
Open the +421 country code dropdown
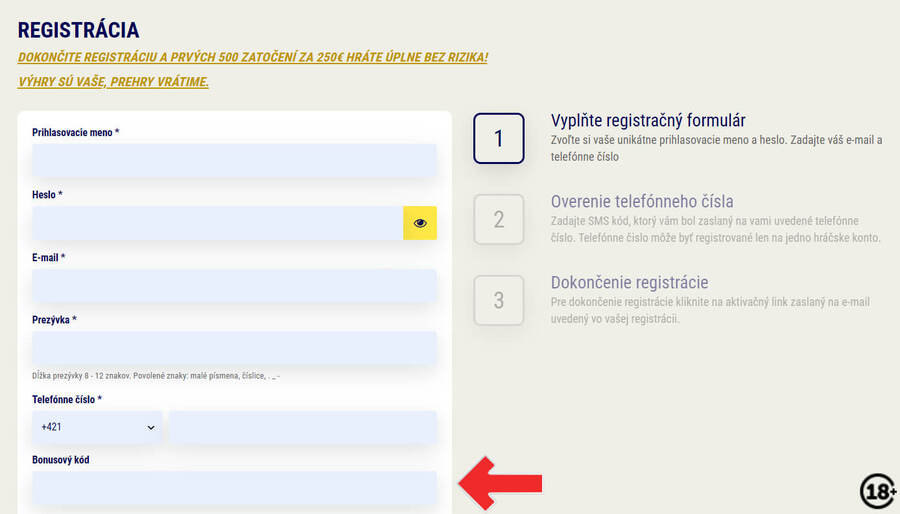[x=97, y=427]
